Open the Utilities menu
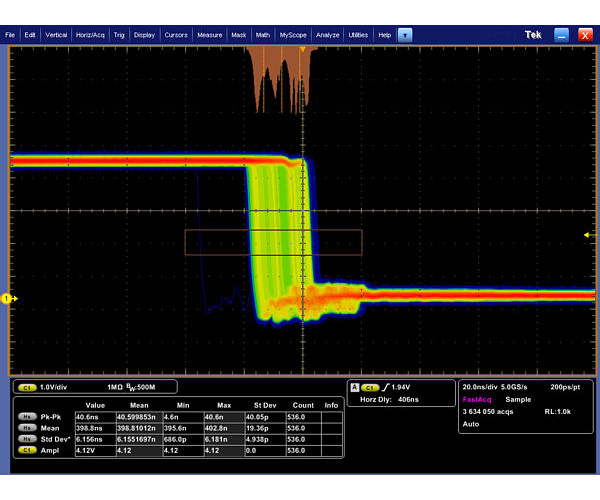600x500 pixels. pyautogui.click(x=358, y=35)
